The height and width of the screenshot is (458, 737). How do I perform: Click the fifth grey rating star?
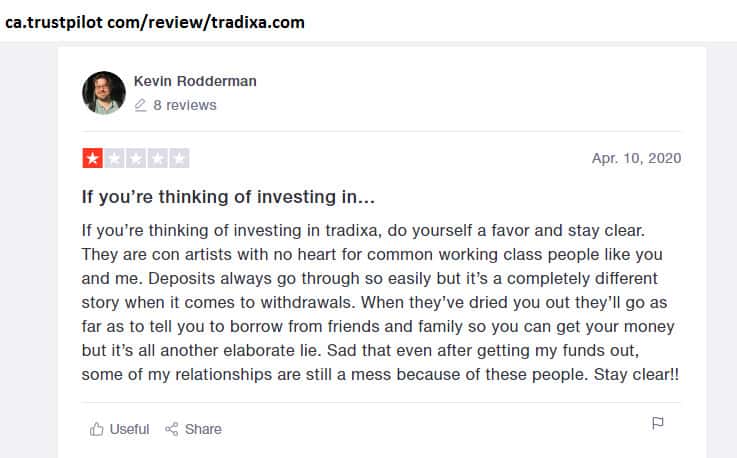coord(179,158)
